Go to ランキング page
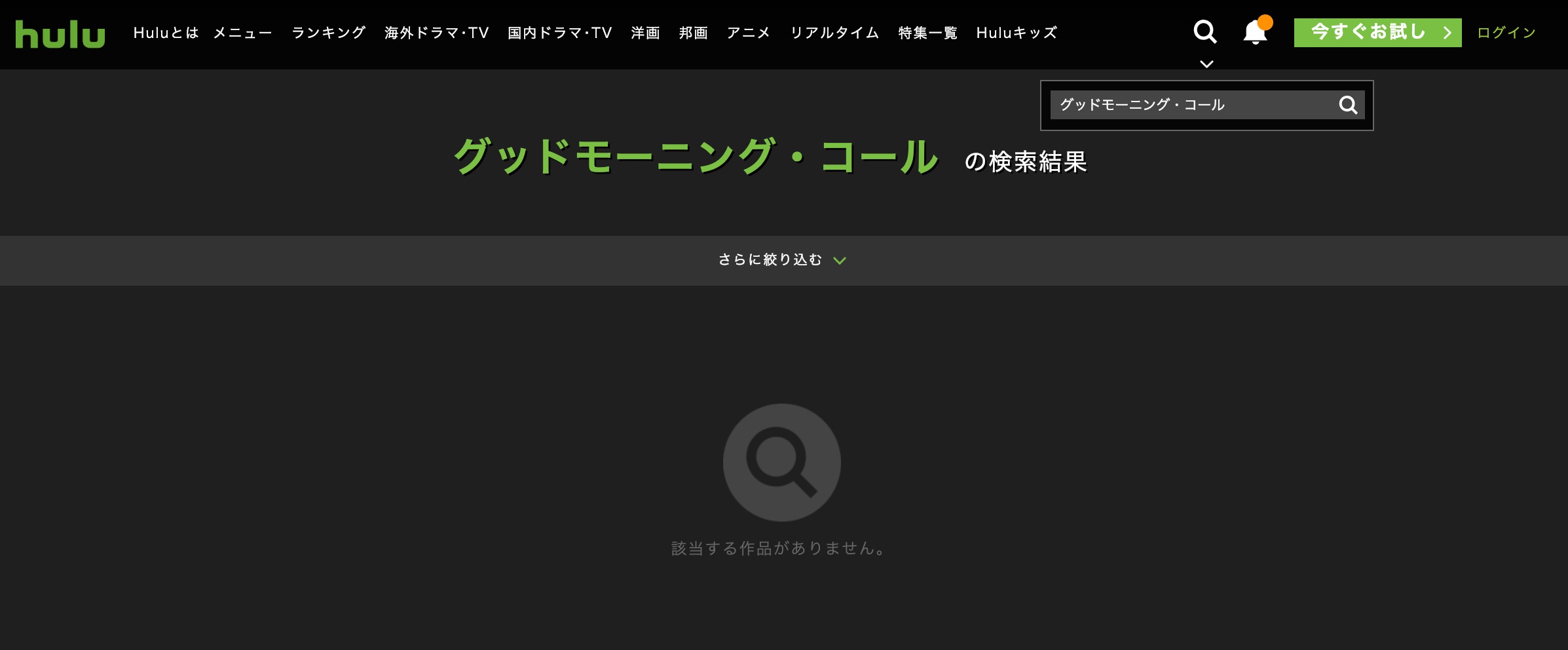Viewport: 1568px width, 650px height. point(328,33)
